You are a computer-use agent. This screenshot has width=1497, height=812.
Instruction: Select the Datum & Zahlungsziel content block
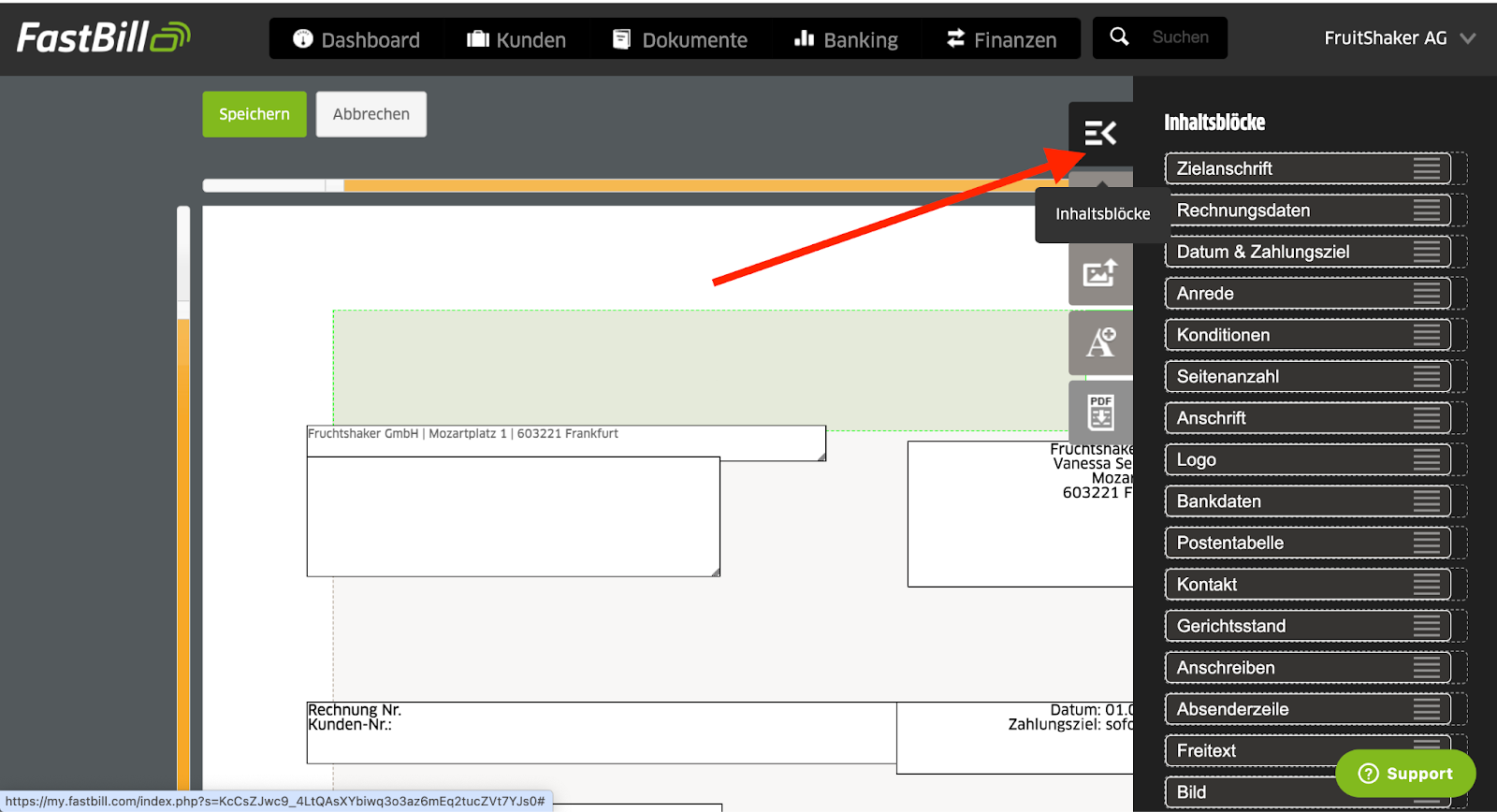point(1307,252)
